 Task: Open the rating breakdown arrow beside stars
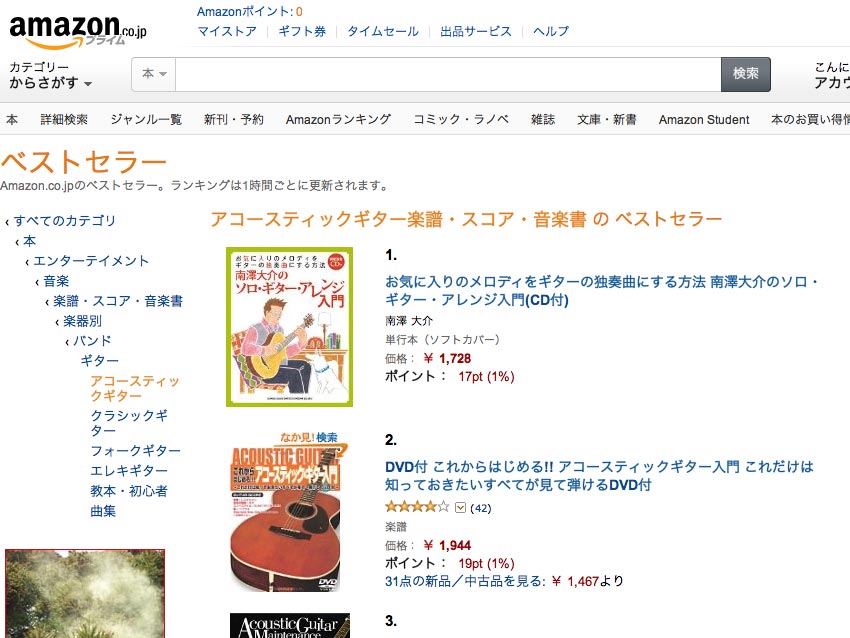(460, 508)
